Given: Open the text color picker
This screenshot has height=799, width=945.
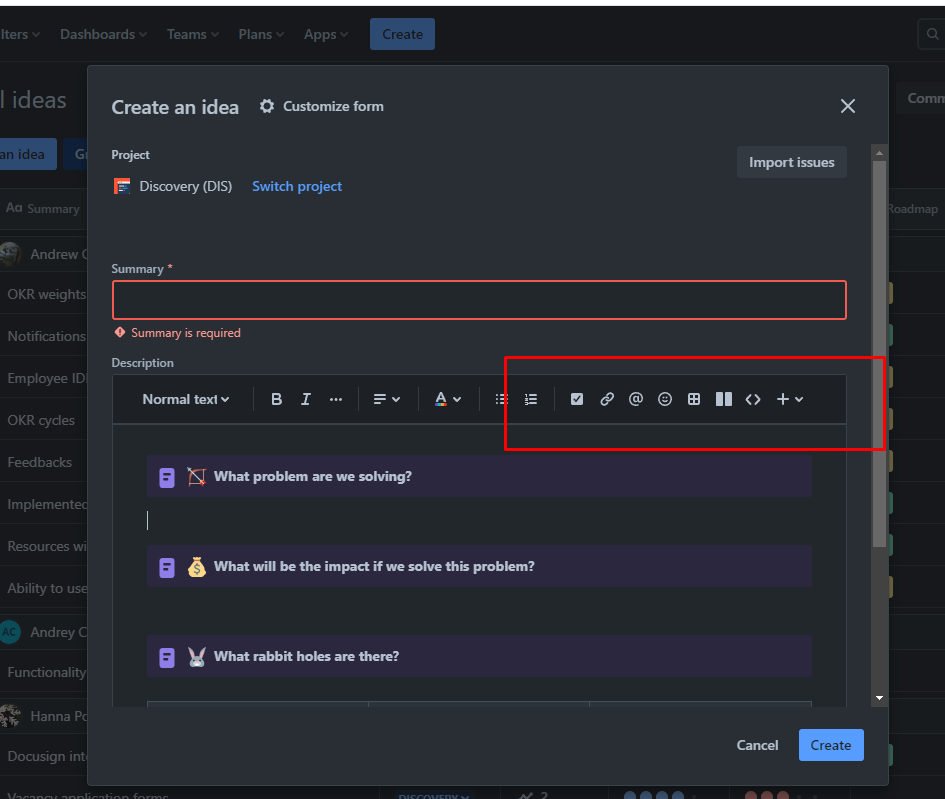Looking at the screenshot, I should [448, 400].
